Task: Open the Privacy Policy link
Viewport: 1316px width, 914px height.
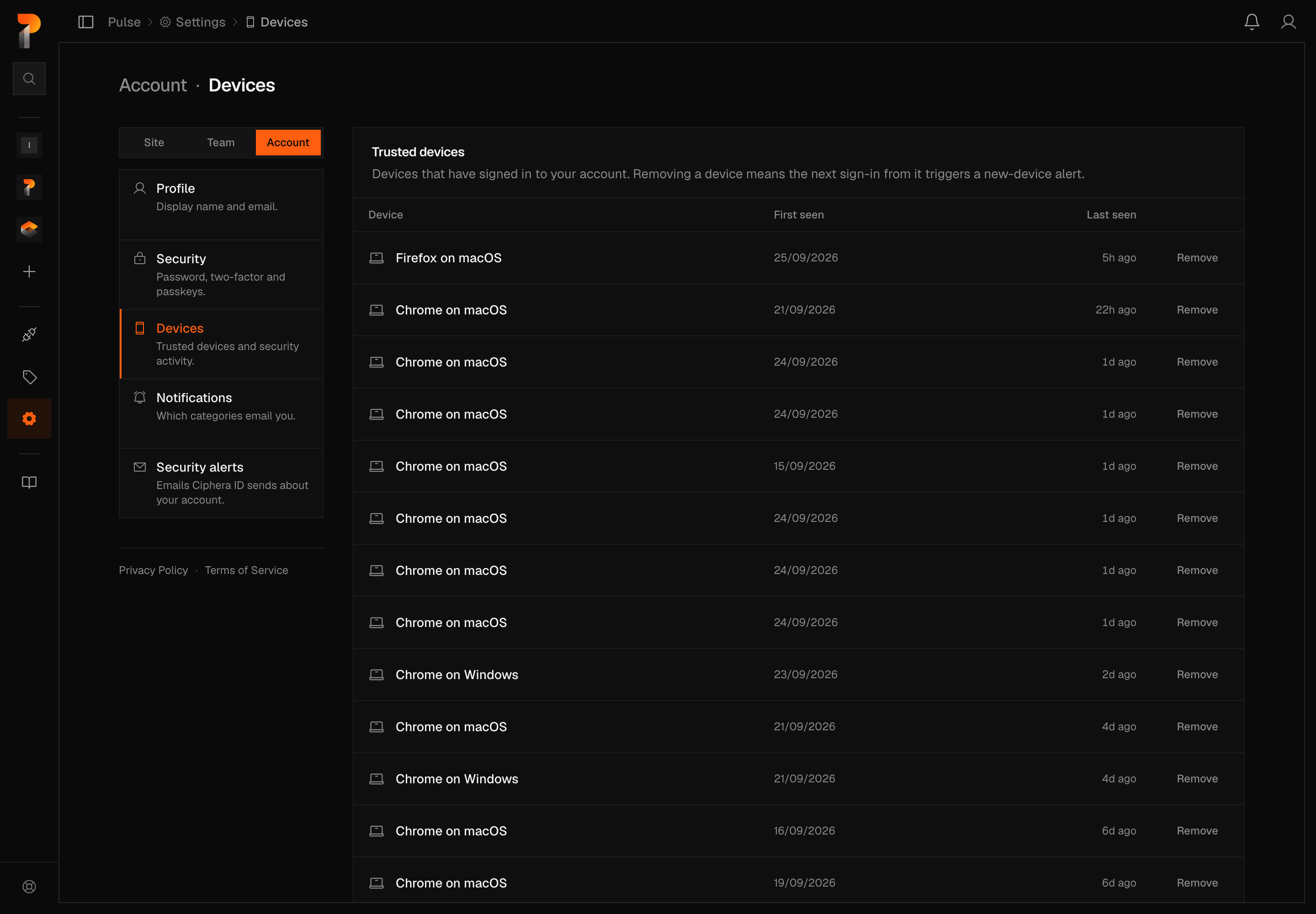Action: click(154, 570)
